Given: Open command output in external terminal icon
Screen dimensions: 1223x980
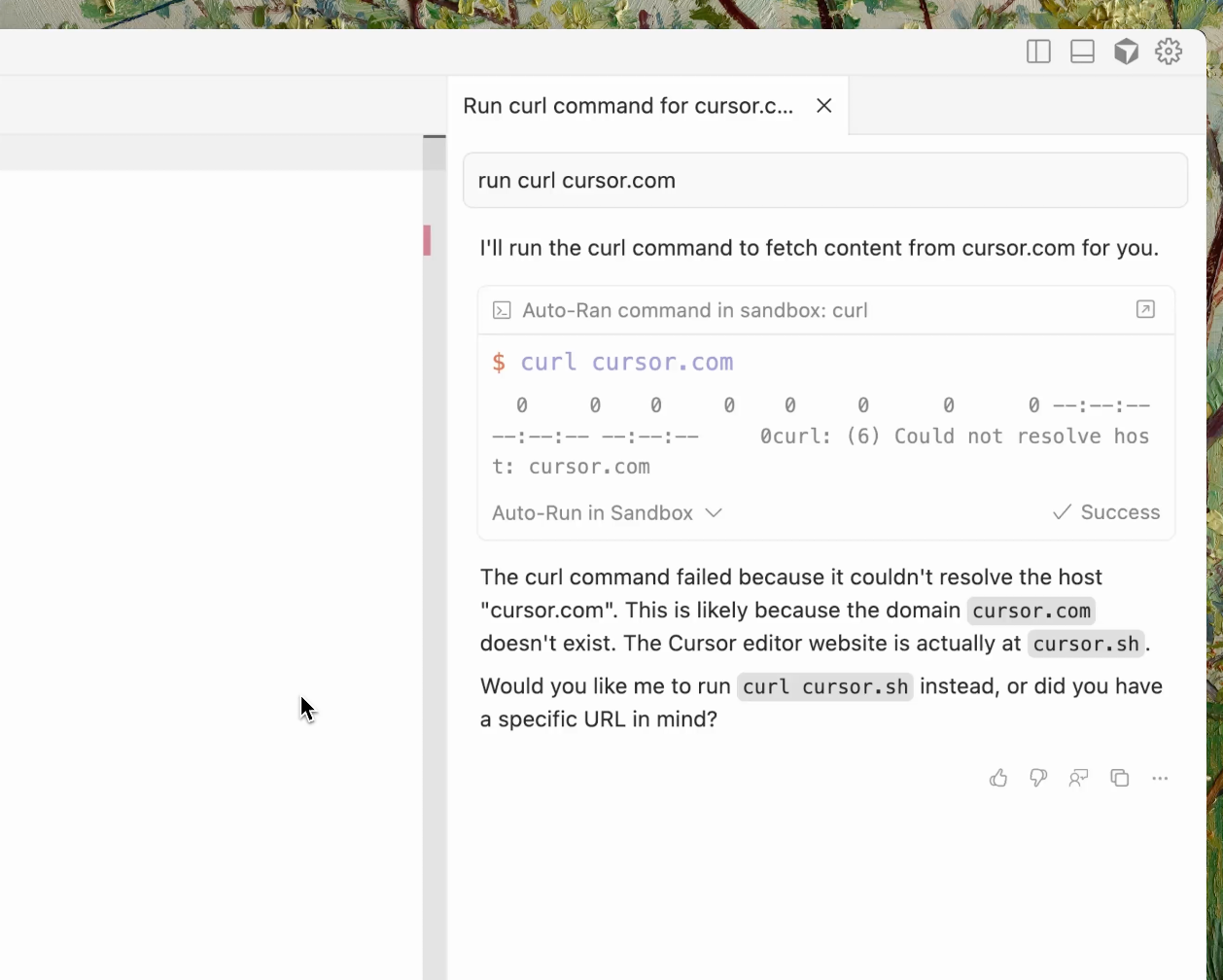Looking at the screenshot, I should click(1145, 309).
